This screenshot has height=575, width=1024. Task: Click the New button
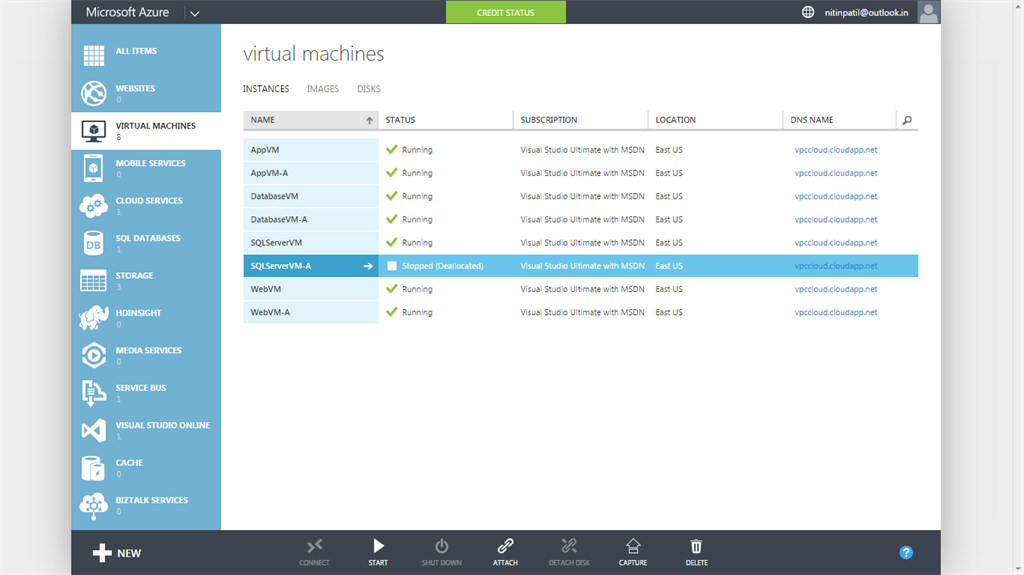tap(117, 553)
